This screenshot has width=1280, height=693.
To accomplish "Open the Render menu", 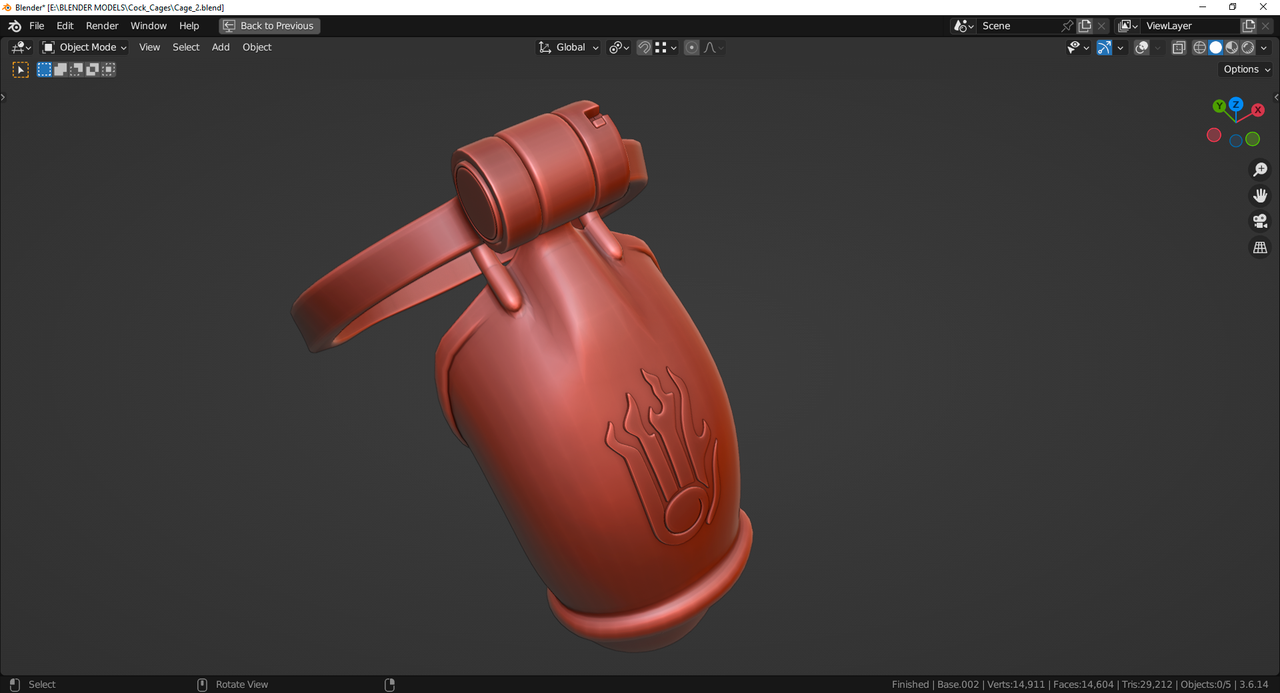I will 102,26.
